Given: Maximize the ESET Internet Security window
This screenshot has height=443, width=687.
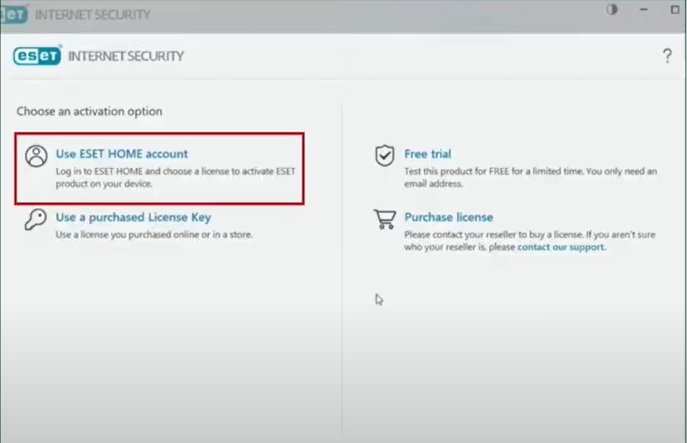Looking at the screenshot, I should (x=675, y=10).
